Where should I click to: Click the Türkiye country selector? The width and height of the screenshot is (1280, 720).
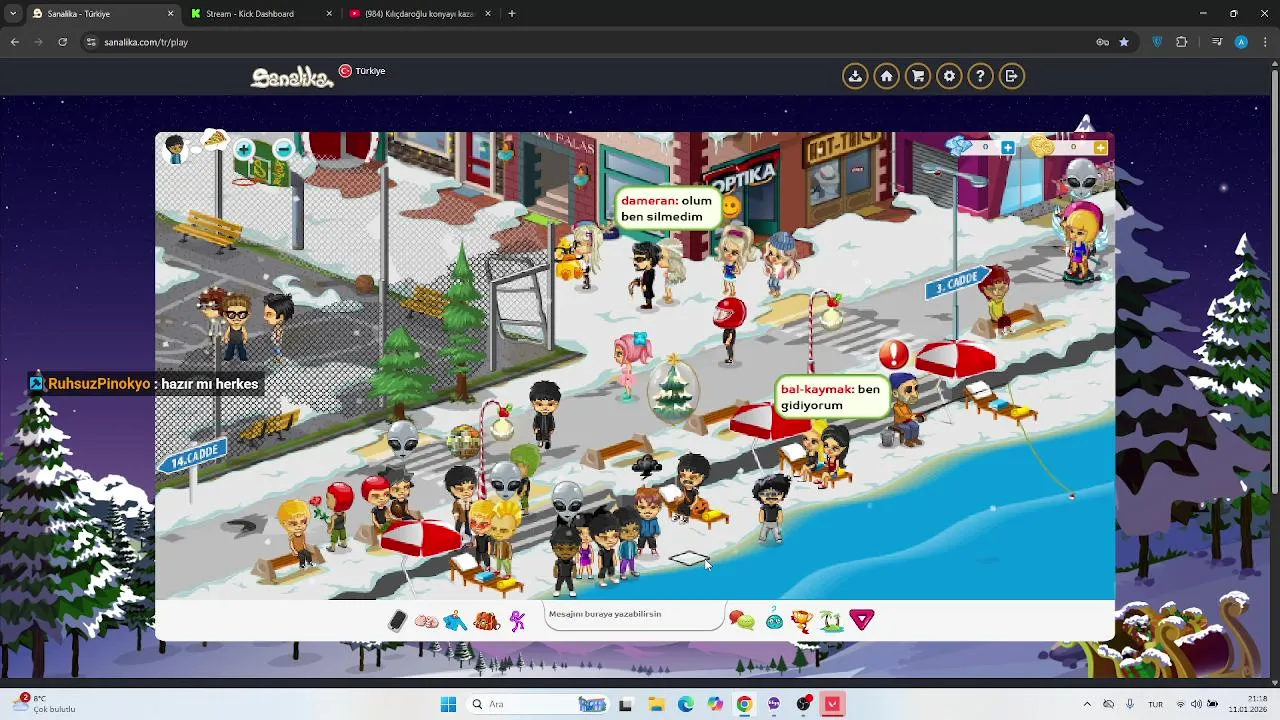click(362, 71)
